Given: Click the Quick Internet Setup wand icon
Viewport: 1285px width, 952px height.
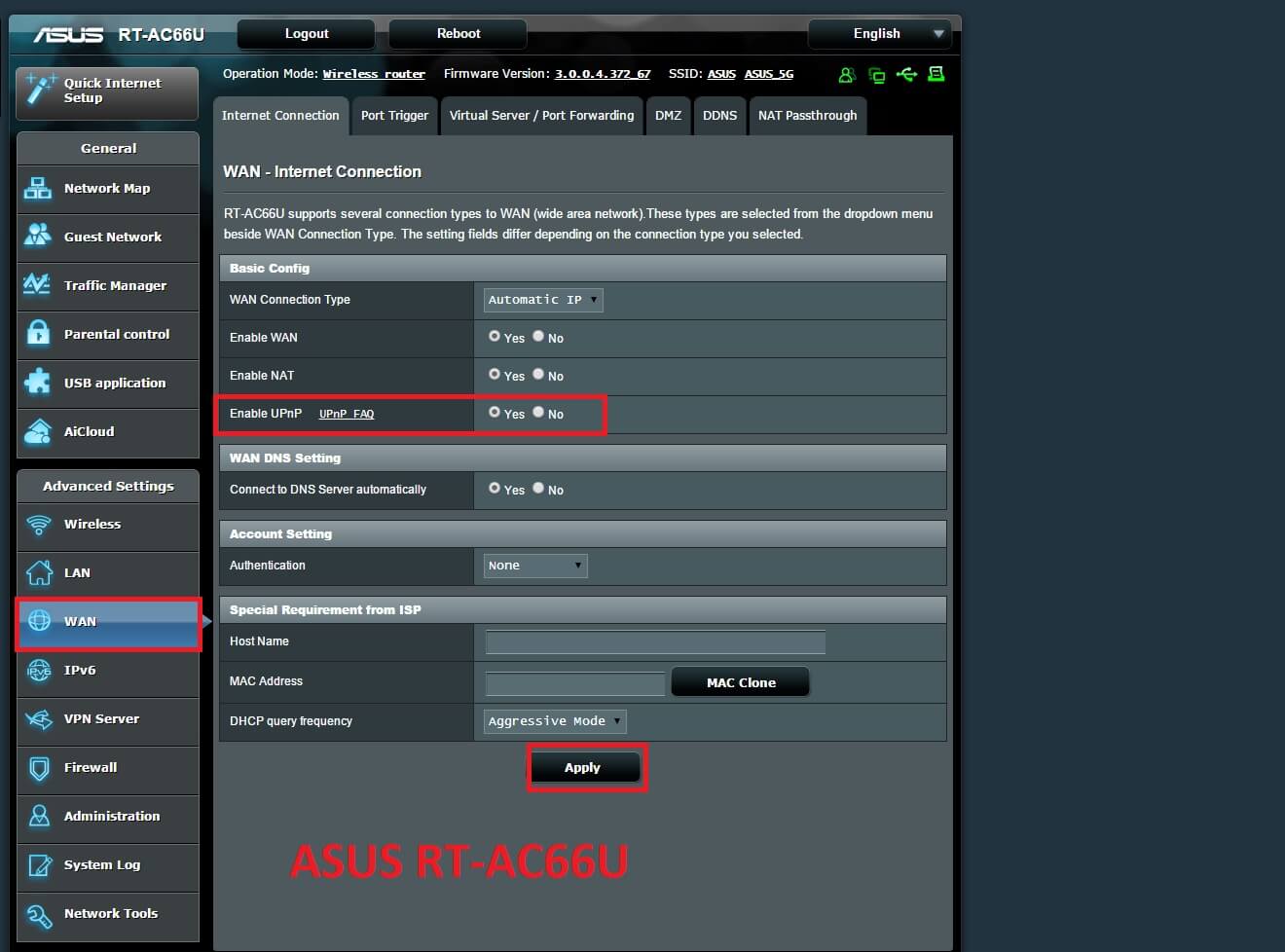Looking at the screenshot, I should (41, 88).
